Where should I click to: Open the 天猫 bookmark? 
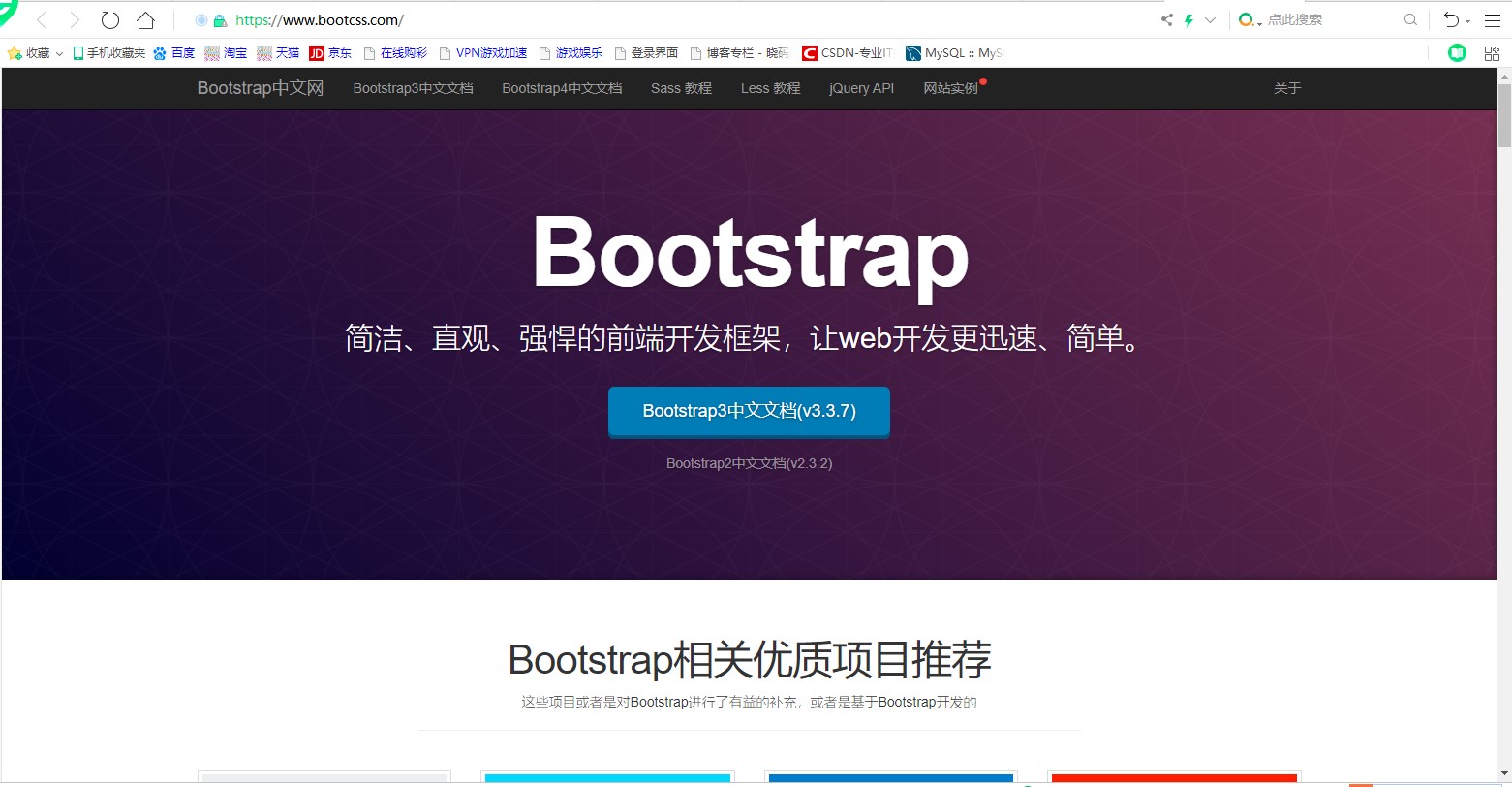pyautogui.click(x=278, y=53)
